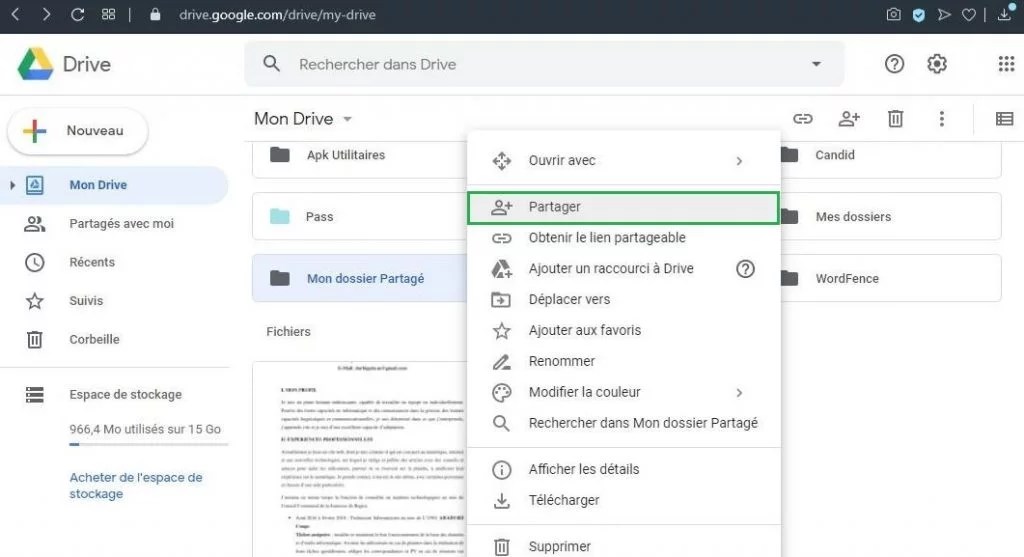The height and width of the screenshot is (557, 1024).
Task: Open Mon Drive in the sidebar
Action: coord(114,185)
